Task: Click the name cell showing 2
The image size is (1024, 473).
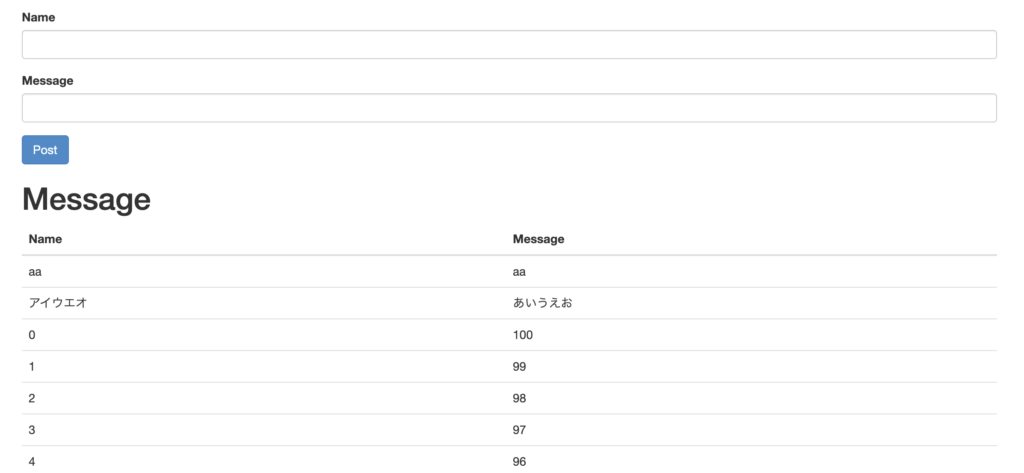Action: 264,399
